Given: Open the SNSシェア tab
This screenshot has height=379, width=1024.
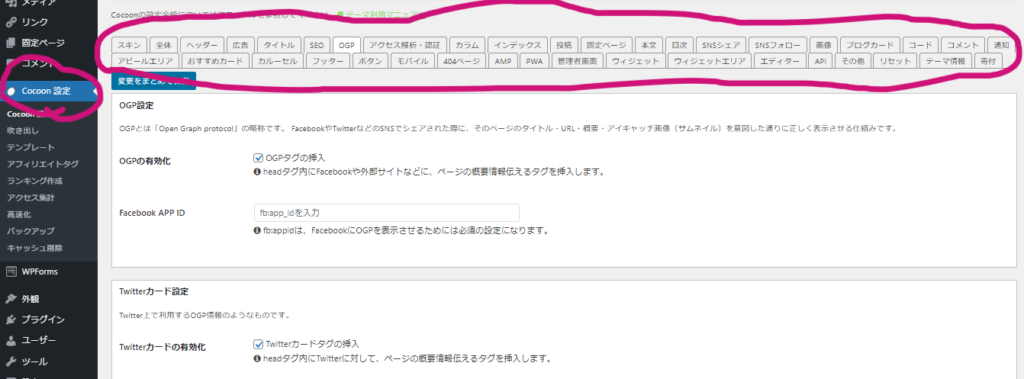Looking at the screenshot, I should click(x=720, y=45).
